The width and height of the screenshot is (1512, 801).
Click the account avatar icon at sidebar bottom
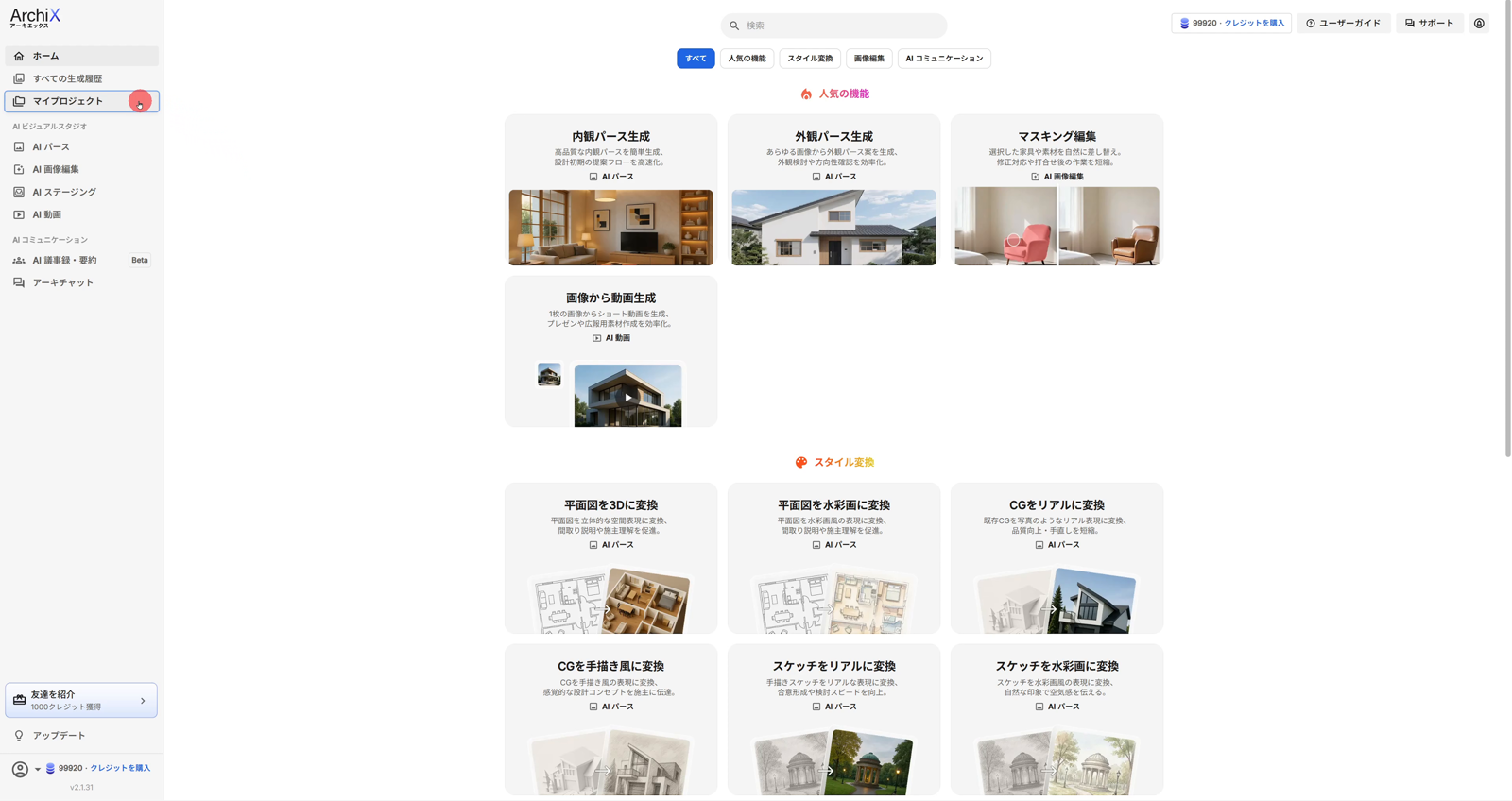point(20,769)
